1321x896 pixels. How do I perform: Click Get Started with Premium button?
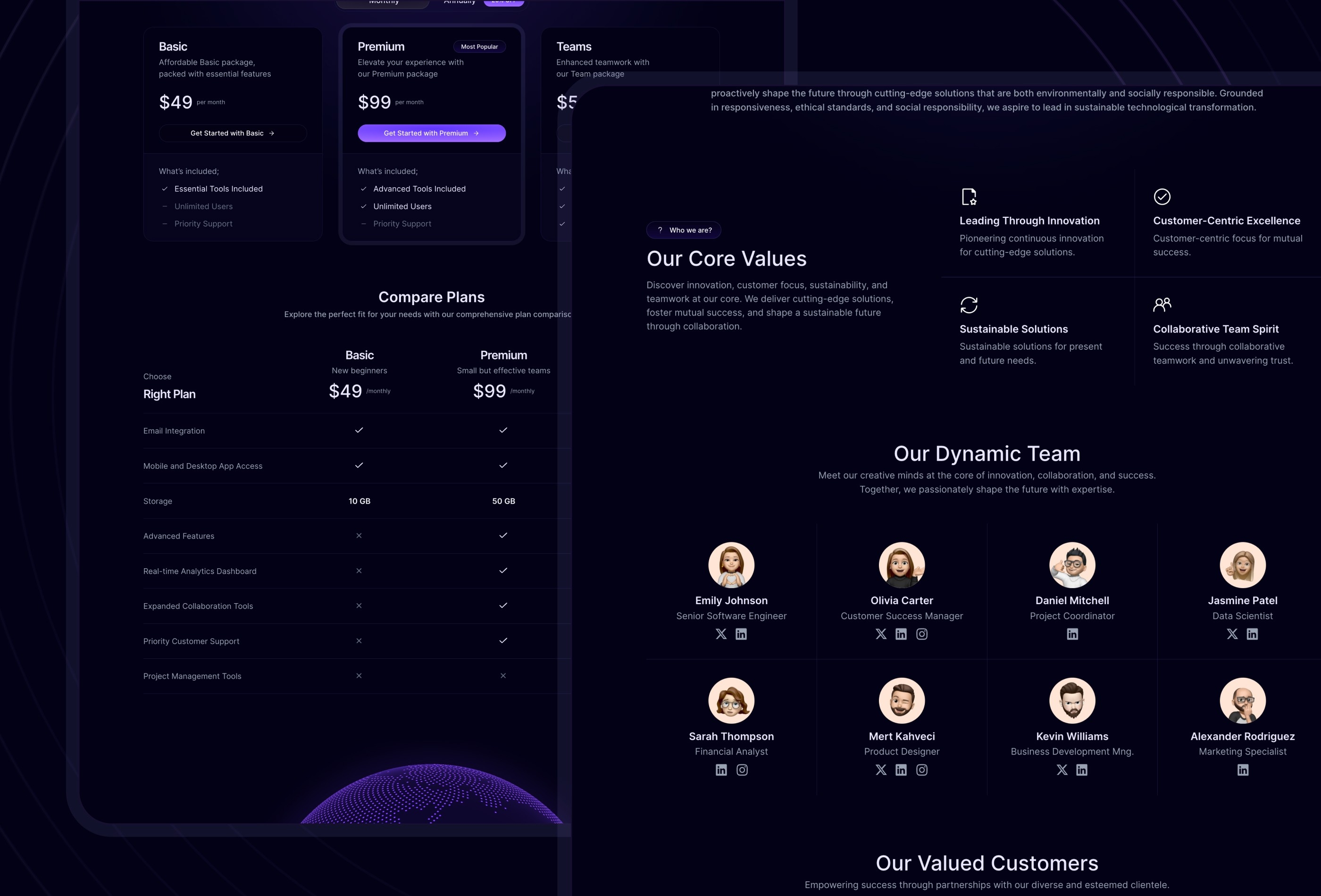(431, 133)
